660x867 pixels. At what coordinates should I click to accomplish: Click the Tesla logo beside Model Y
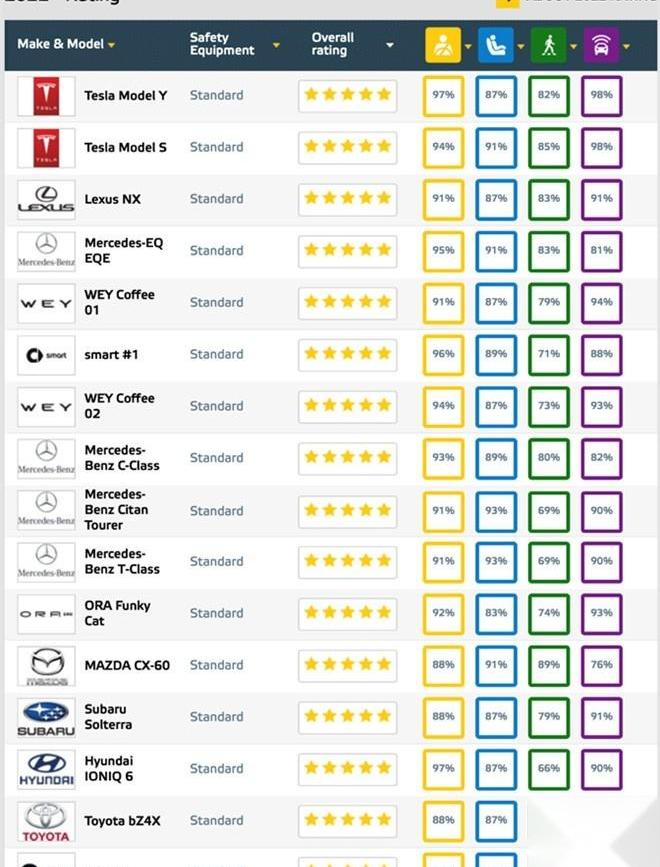(x=46, y=96)
